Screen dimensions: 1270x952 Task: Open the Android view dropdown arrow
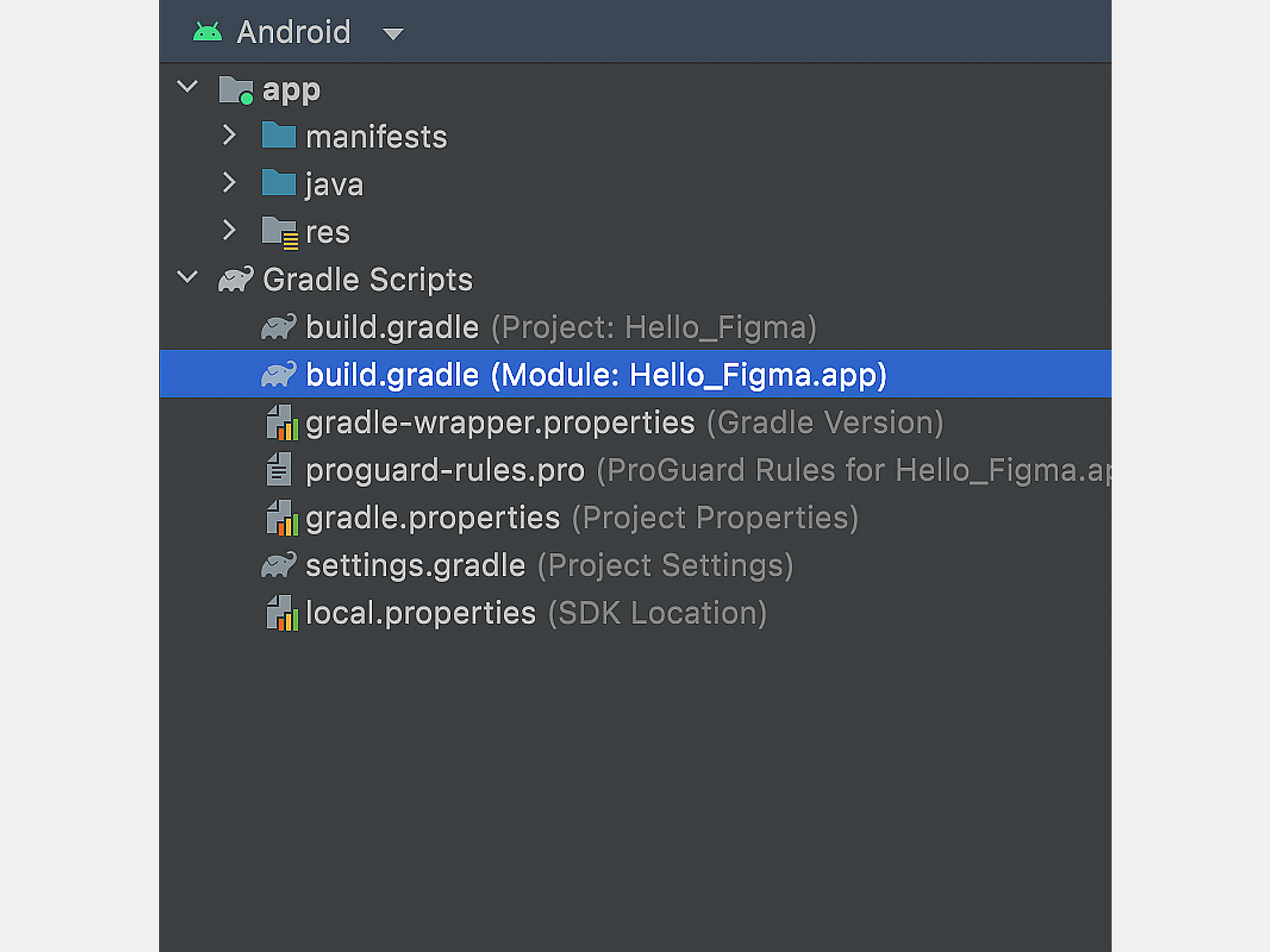tap(393, 34)
